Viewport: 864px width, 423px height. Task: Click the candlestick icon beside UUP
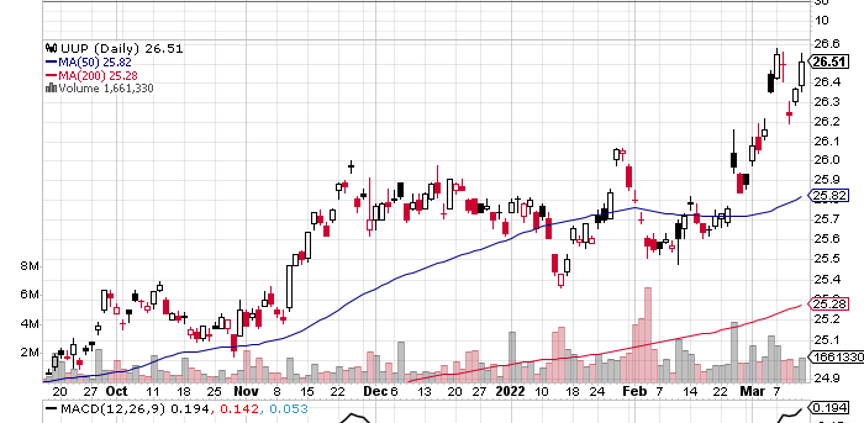point(52,48)
